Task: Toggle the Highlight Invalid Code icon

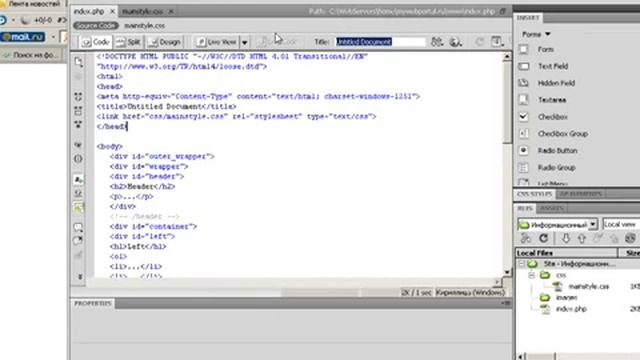Action: [x=78, y=193]
